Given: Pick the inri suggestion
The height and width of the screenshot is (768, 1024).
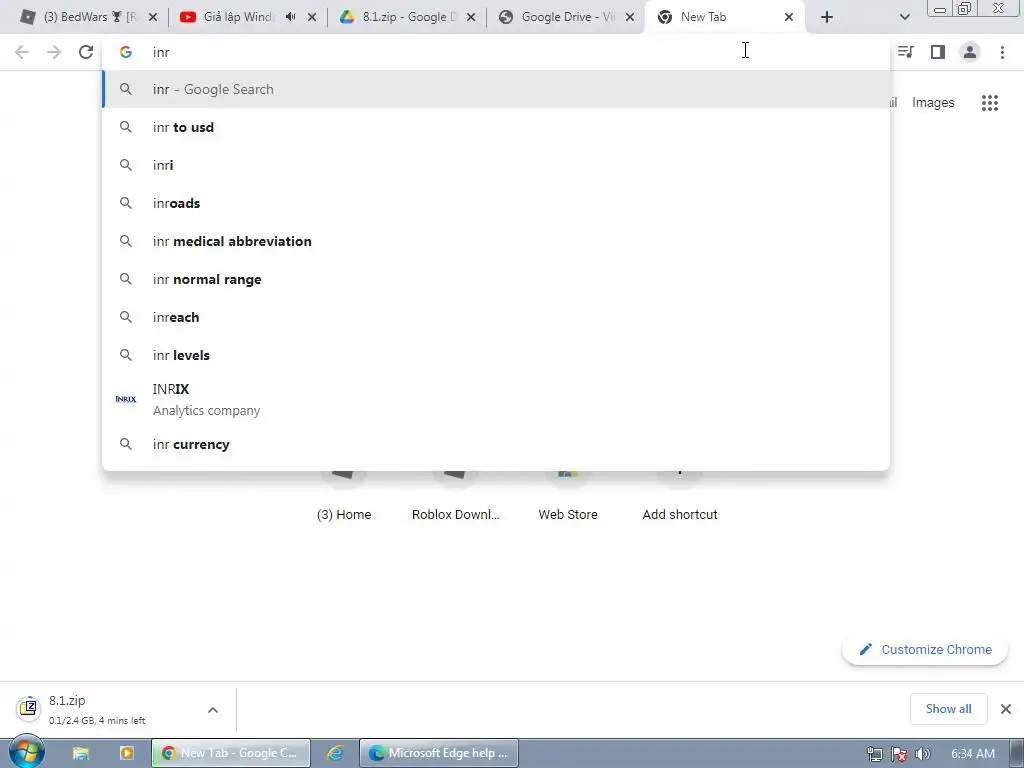Looking at the screenshot, I should coord(496,165).
